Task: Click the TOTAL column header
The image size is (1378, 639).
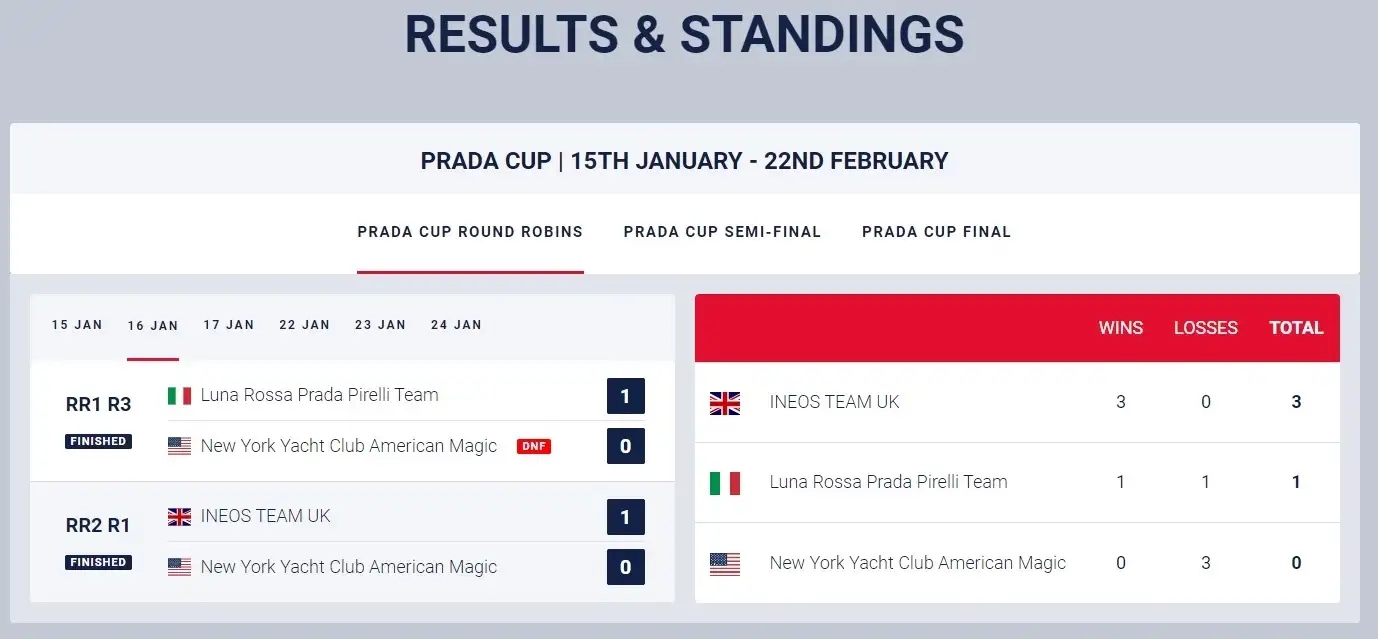Action: tap(1296, 328)
